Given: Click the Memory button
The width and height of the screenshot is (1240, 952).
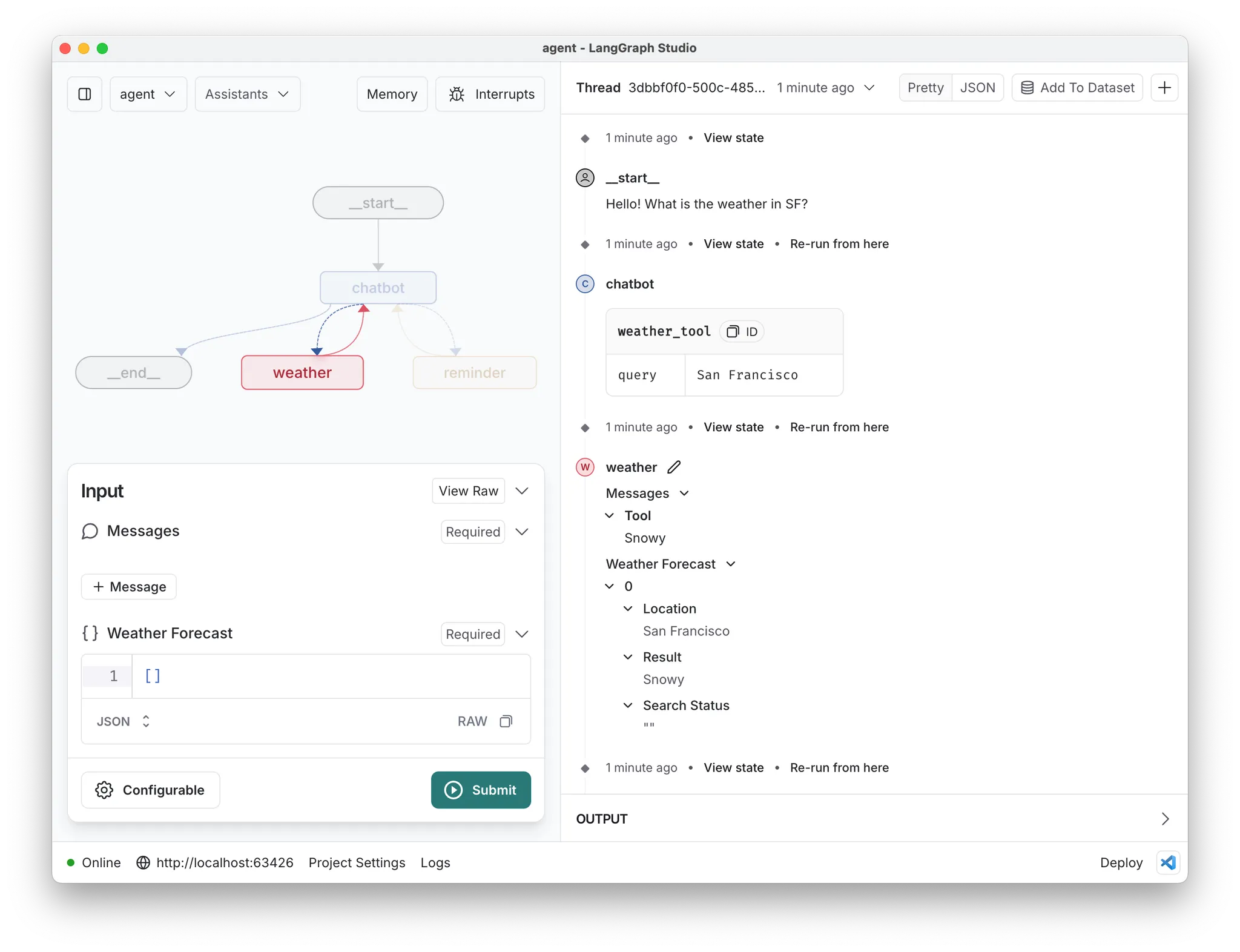Looking at the screenshot, I should 392,94.
